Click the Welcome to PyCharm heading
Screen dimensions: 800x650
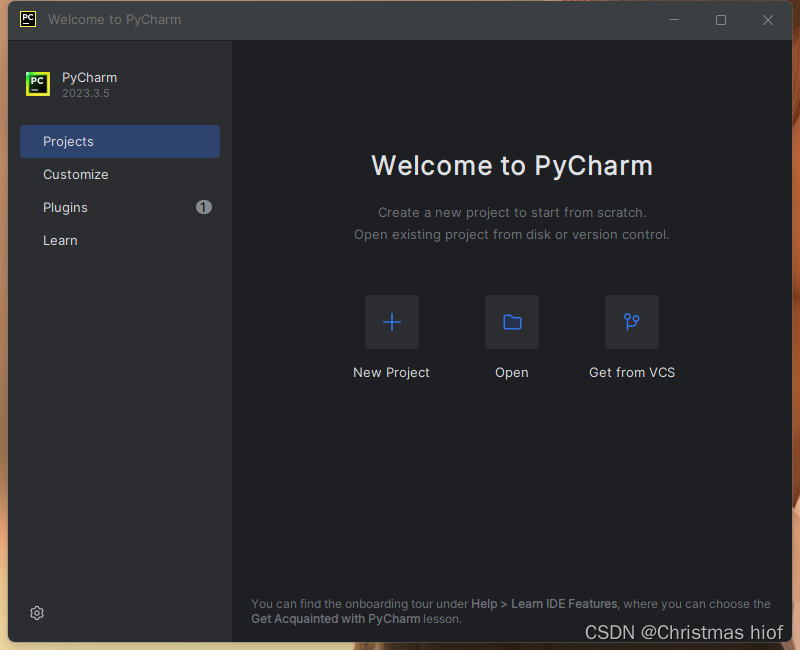(512, 166)
